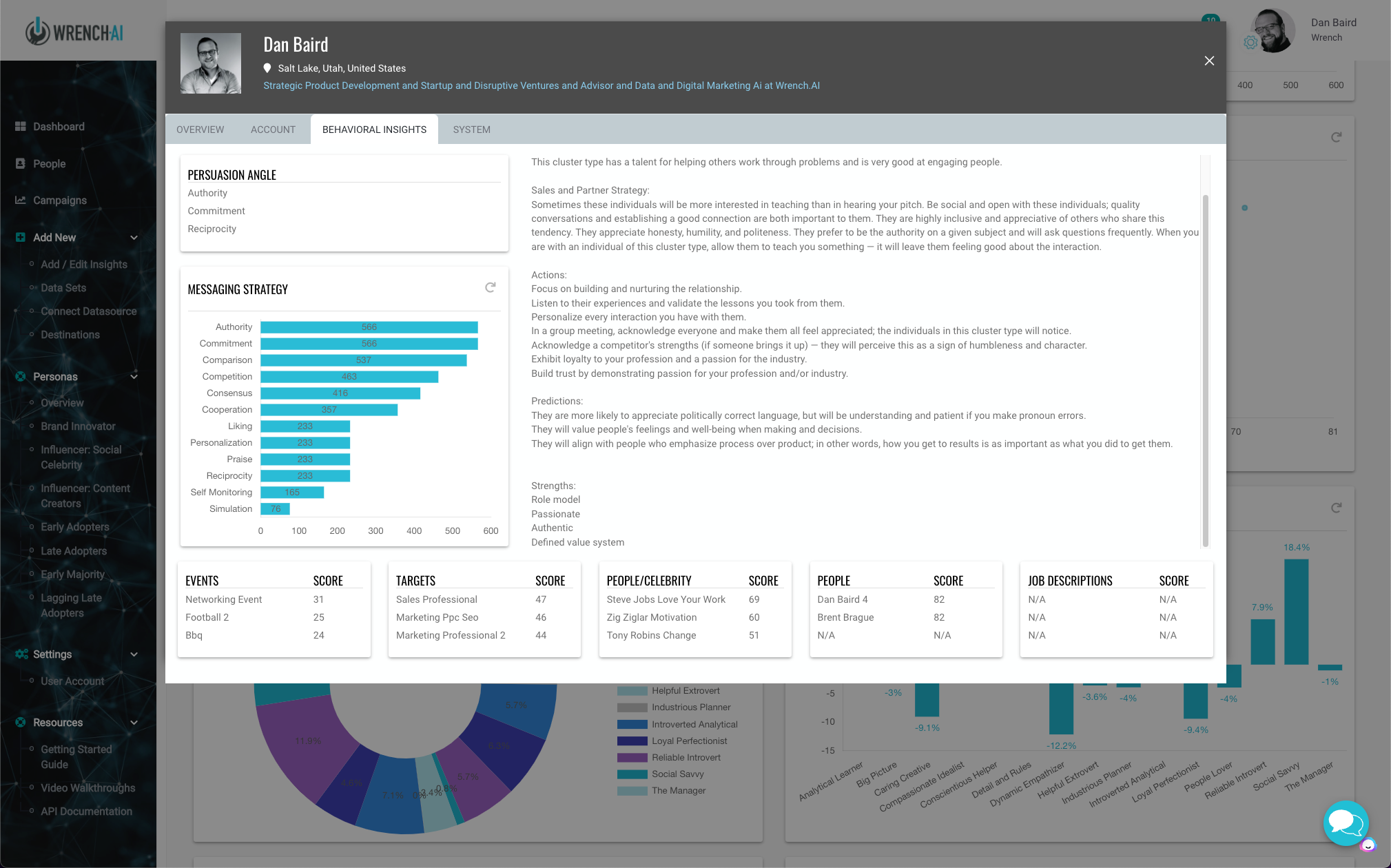This screenshot has width=1391, height=868.
Task: Open the System tab
Action: pos(471,130)
